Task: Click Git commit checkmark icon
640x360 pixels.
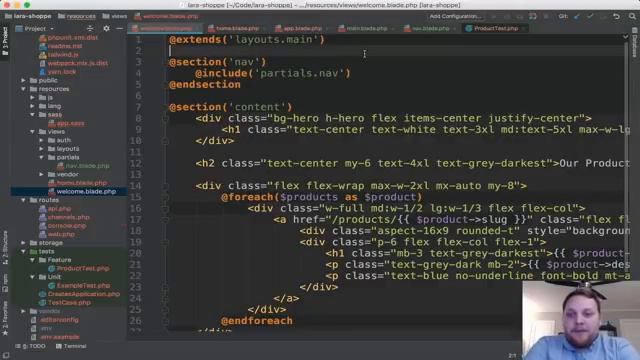Action: click(590, 16)
